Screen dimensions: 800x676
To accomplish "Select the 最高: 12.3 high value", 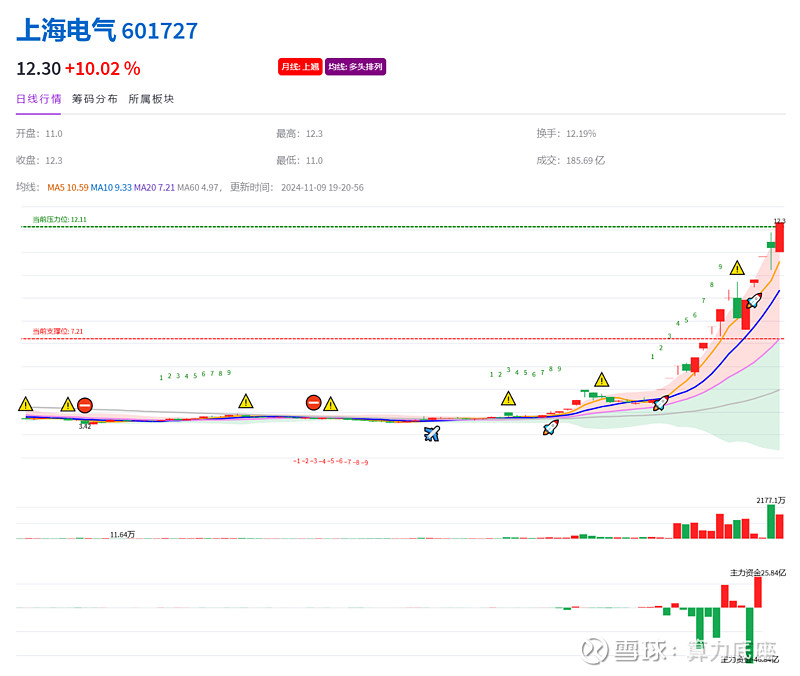I will pyautogui.click(x=299, y=134).
